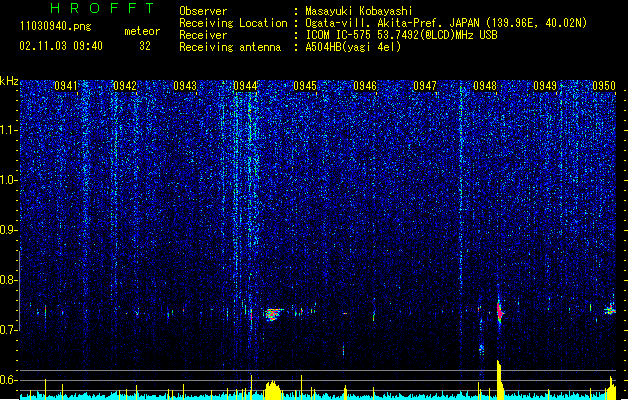Click the 0946 time marker
The height and width of the screenshot is (400, 629).
coord(365,86)
